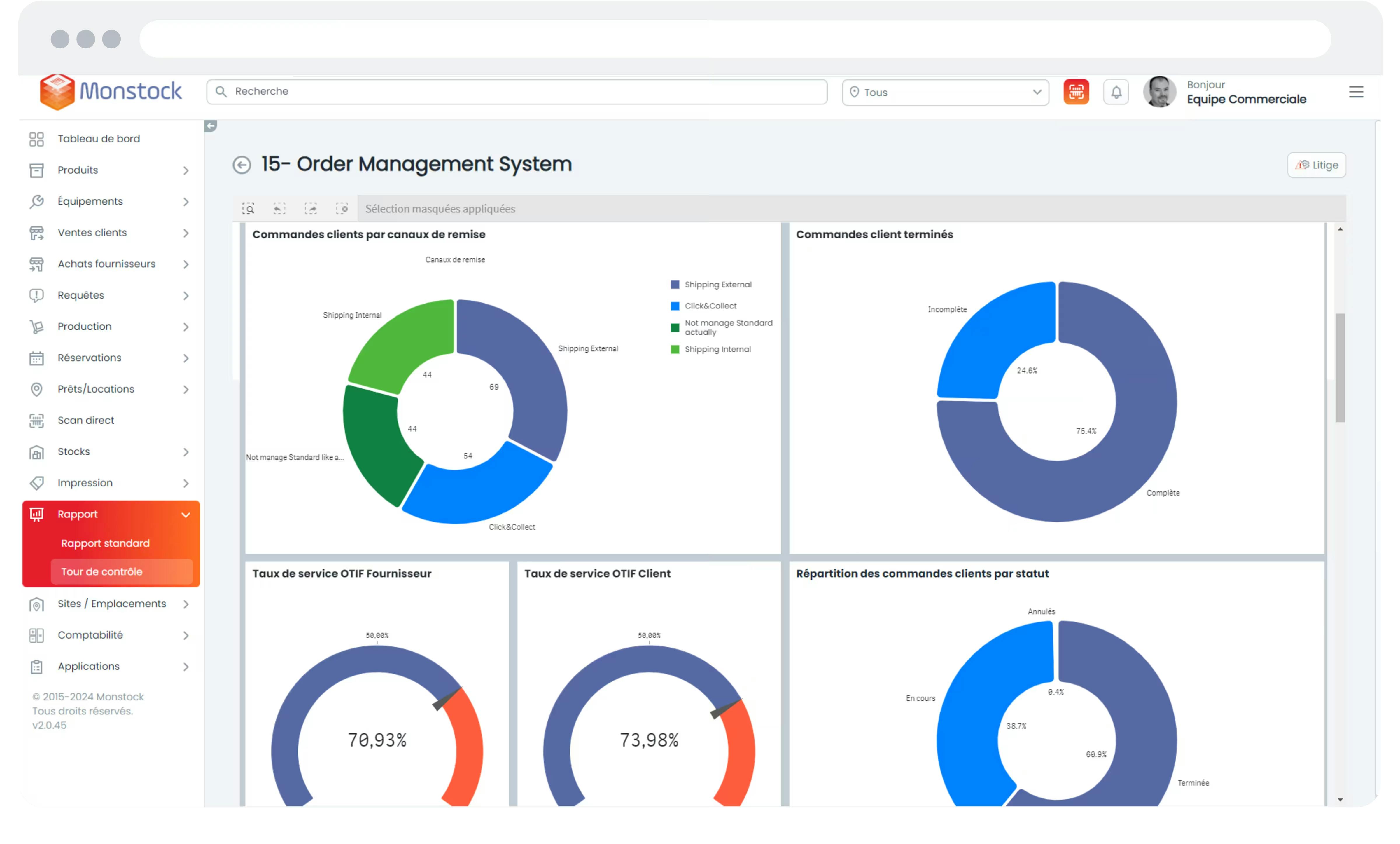Viewport: 1400px width, 844px height.
Task: Click the Monstock logo
Action: 111,92
